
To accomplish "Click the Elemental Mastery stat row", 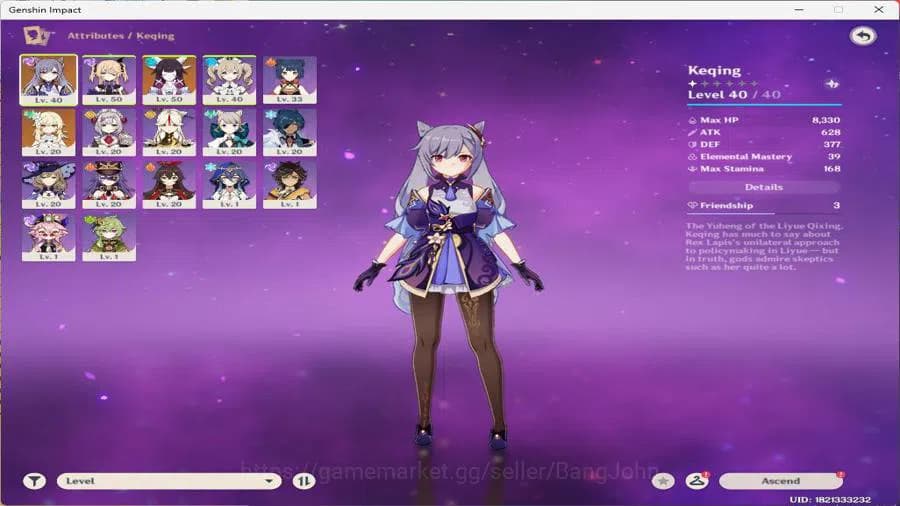I will (764, 157).
